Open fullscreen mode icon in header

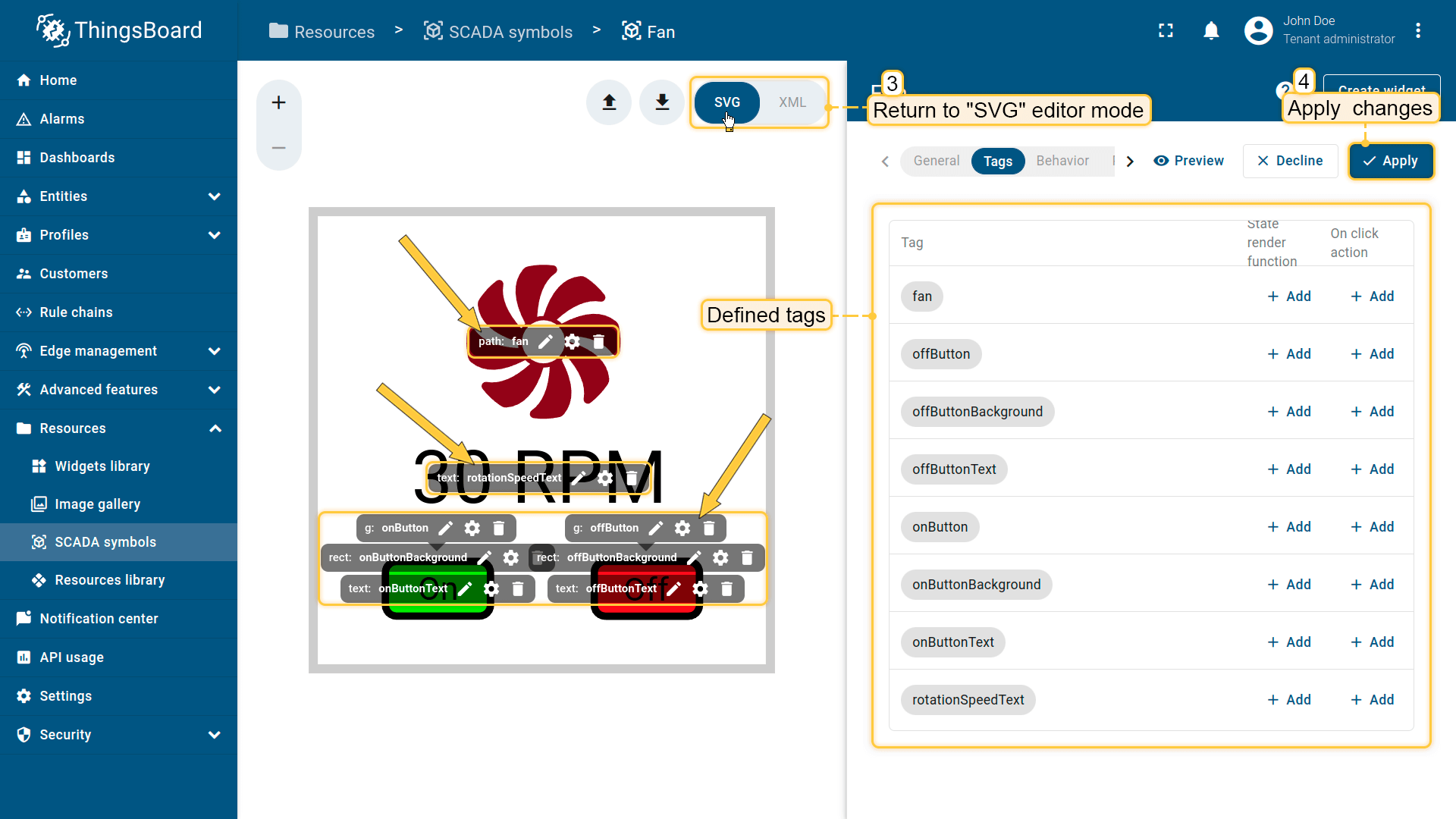point(1166,31)
